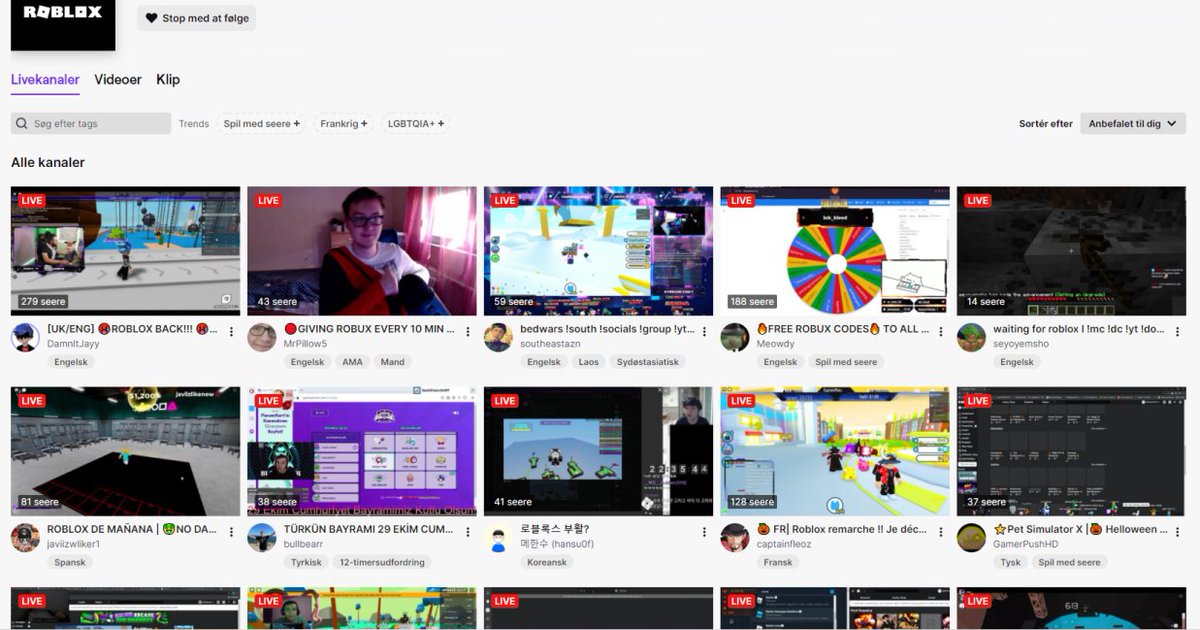
Task: Click the magnifier icon in tag search
Action: (22, 123)
